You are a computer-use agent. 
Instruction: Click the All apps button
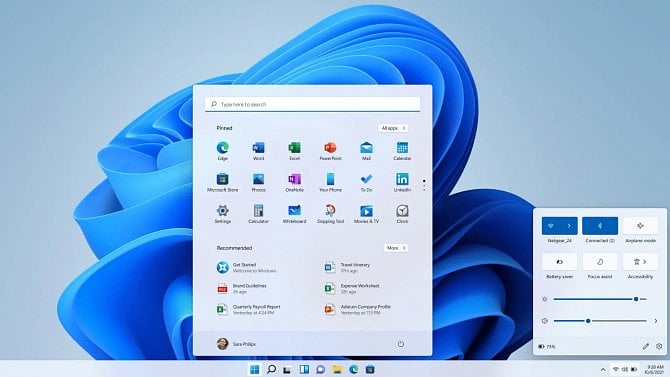tap(393, 128)
